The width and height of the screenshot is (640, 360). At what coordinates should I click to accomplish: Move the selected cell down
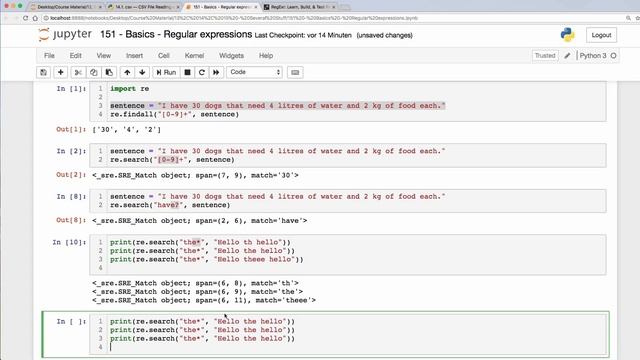(x=142, y=72)
